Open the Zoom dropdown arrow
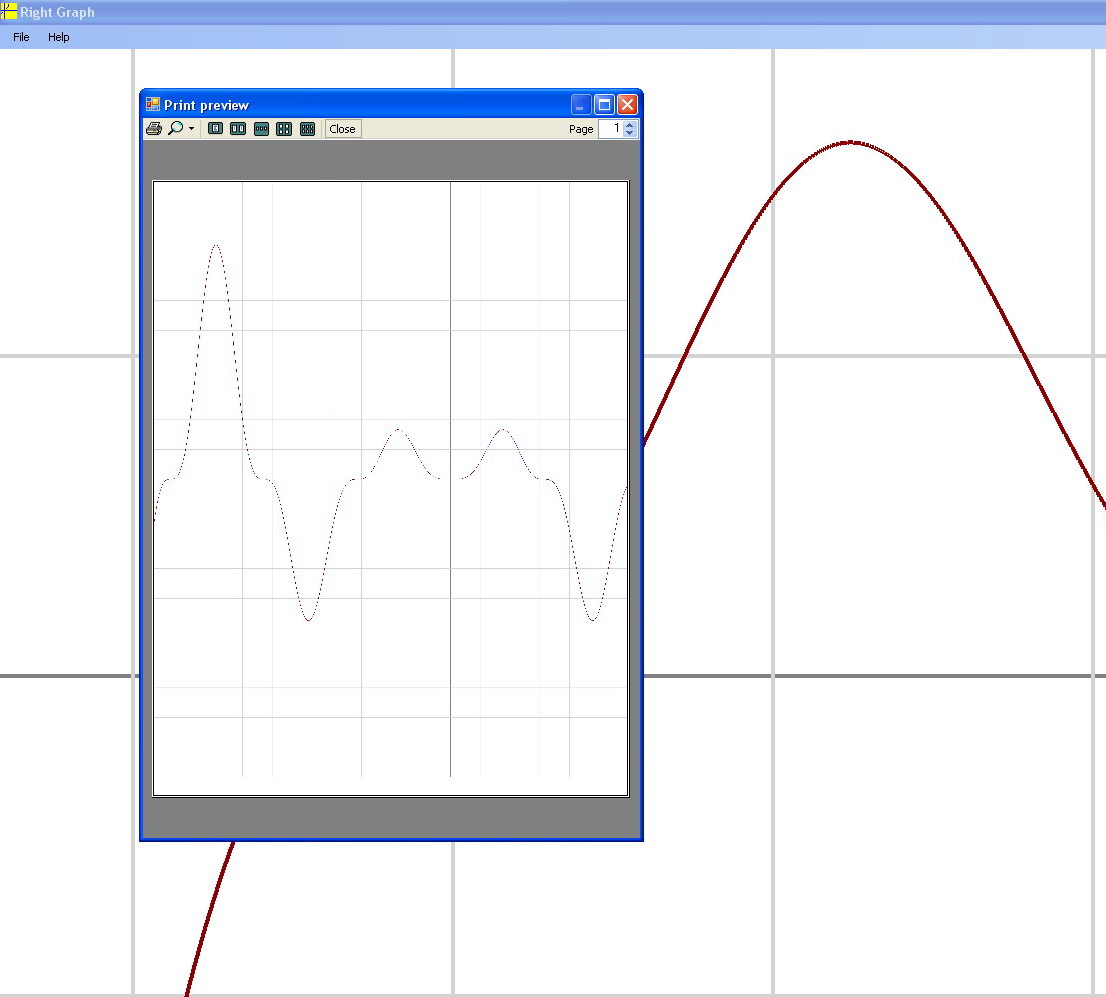The image size is (1106, 997). click(191, 128)
